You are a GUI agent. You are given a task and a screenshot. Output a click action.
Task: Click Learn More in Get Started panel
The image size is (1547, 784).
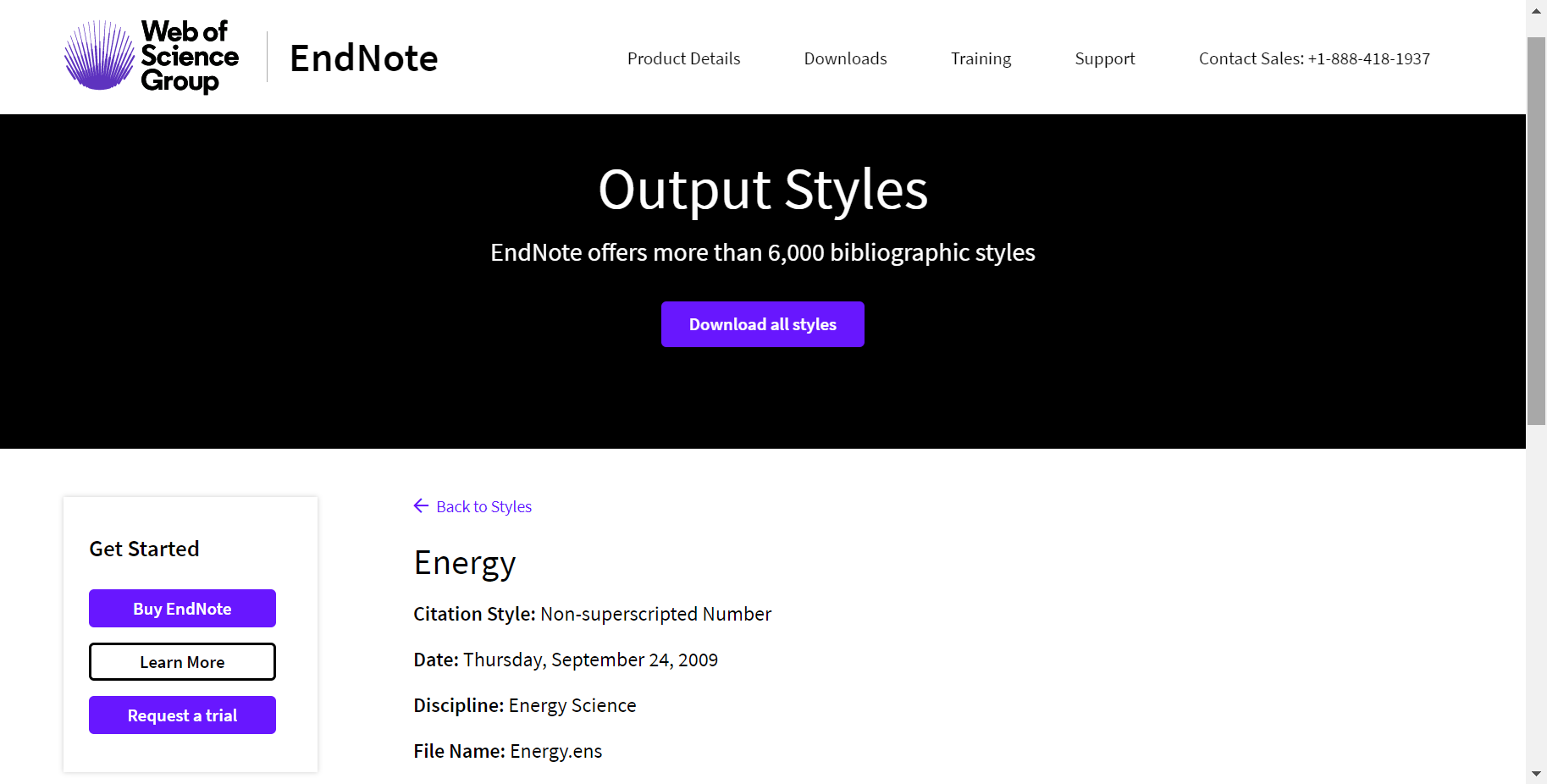pos(181,661)
